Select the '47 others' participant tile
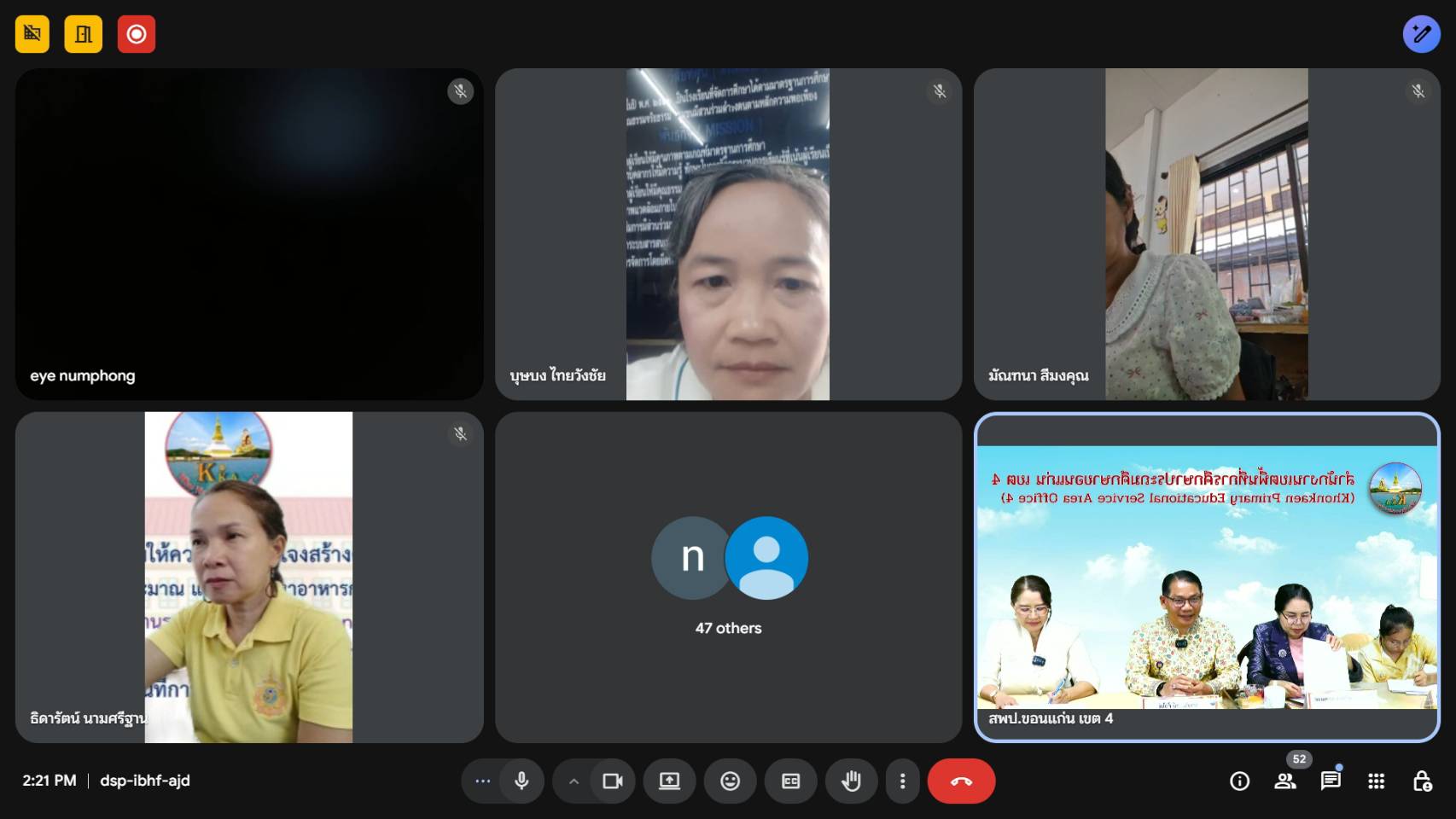This screenshot has height=819, width=1456. coord(728,578)
